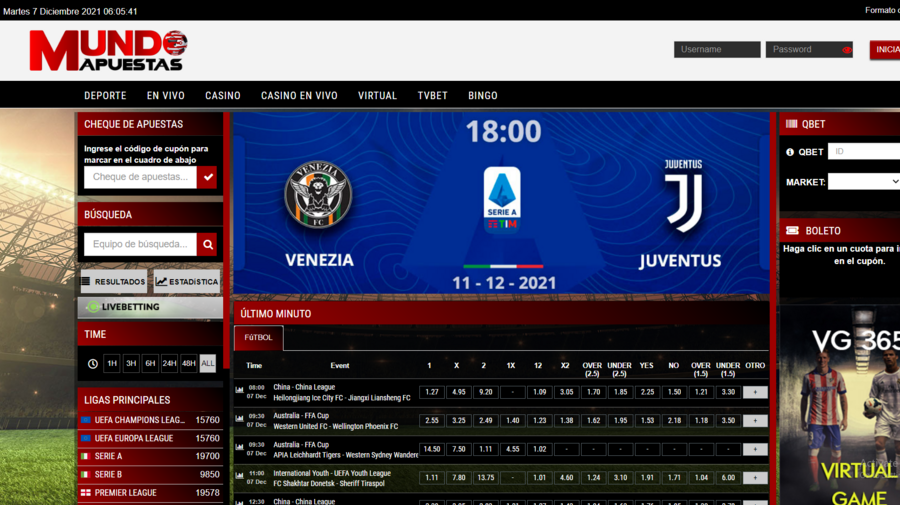Image resolution: width=900 pixels, height=505 pixels.
Task: Click the QBET info icon
Action: pos(790,152)
